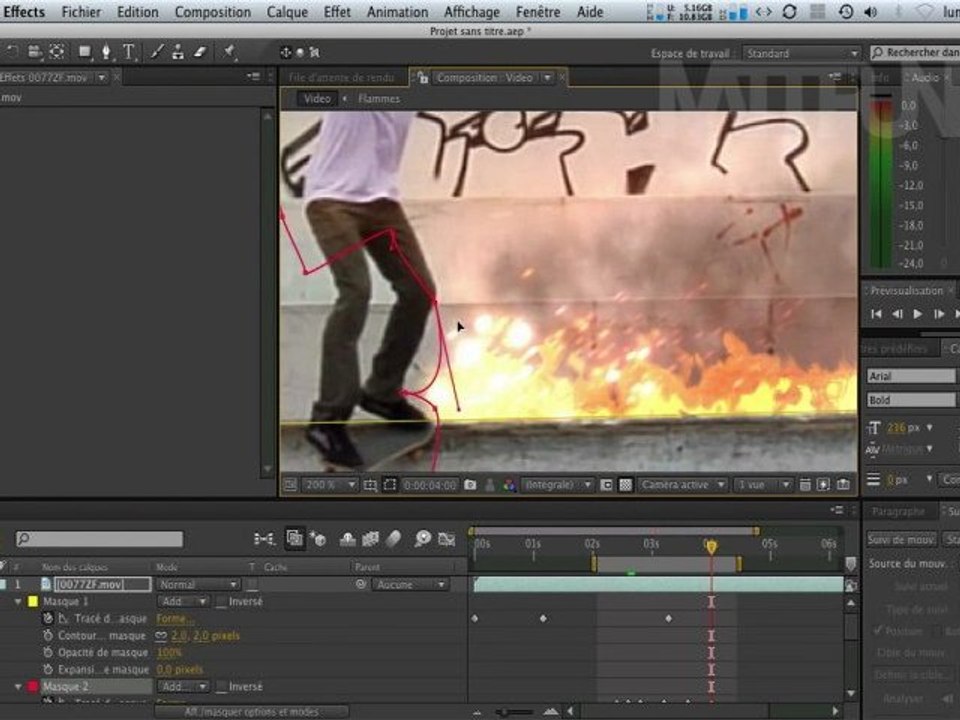Toggle stopwatch for Contour masque
The height and width of the screenshot is (720, 960).
click(x=48, y=636)
